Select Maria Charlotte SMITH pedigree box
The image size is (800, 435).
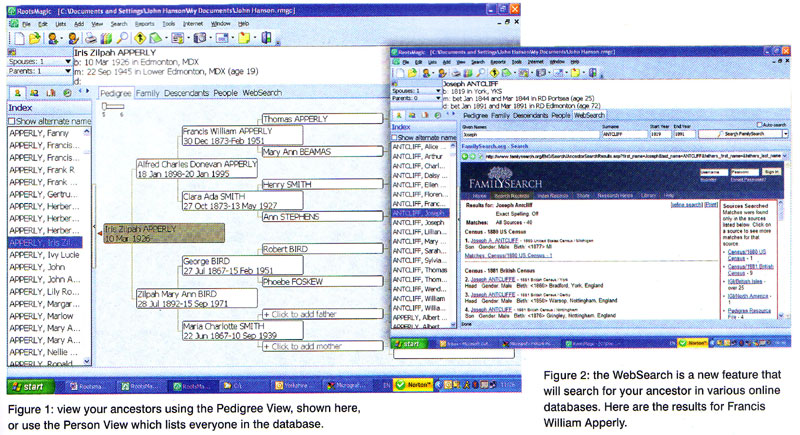tap(242, 330)
